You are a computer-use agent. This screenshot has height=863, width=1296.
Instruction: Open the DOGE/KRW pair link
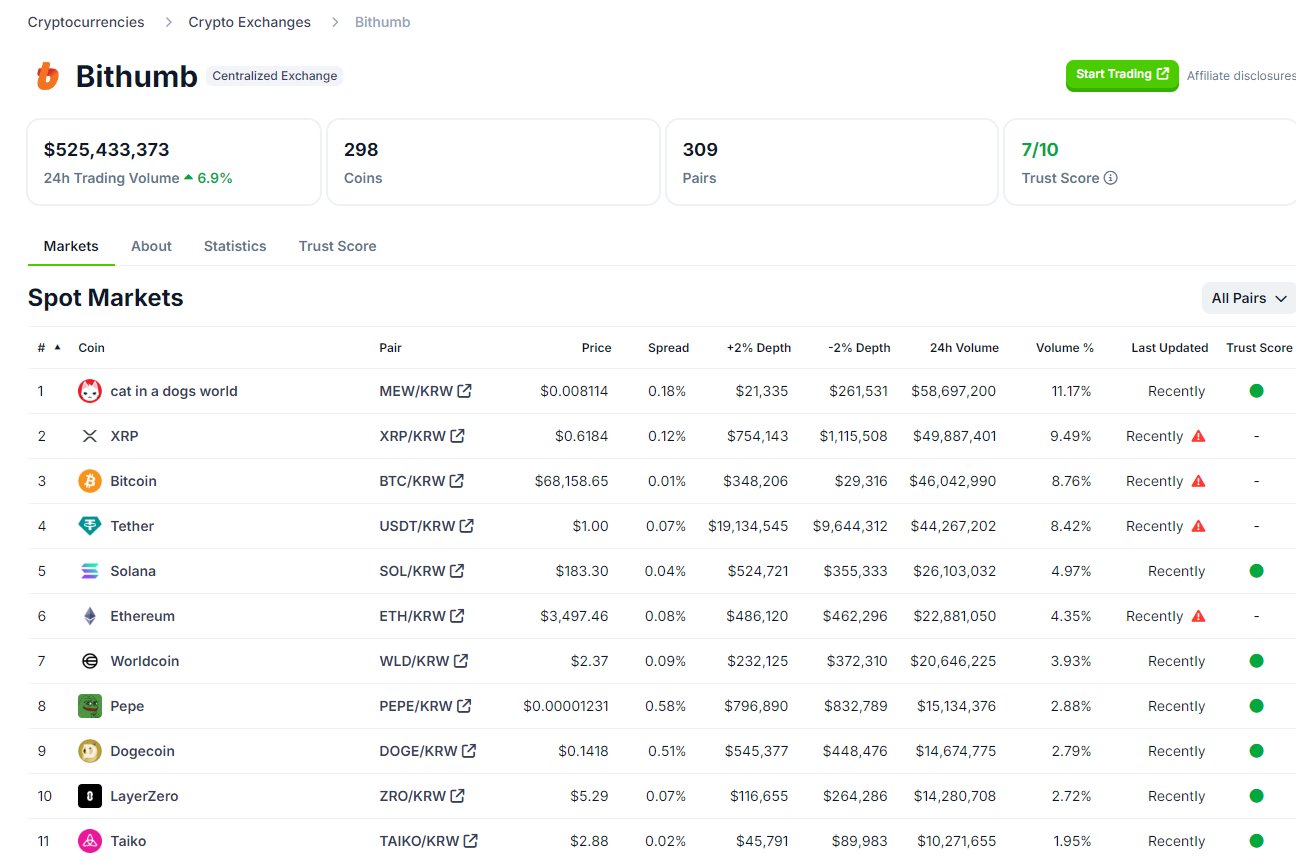coord(428,751)
